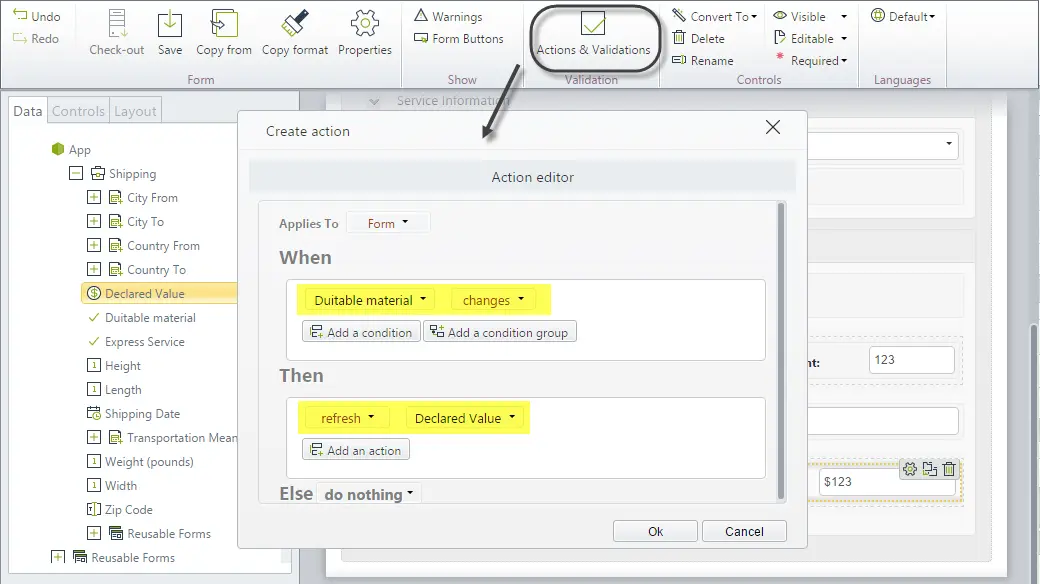1040x584 pixels.
Task: Open control settings gear on form
Action: (x=910, y=469)
